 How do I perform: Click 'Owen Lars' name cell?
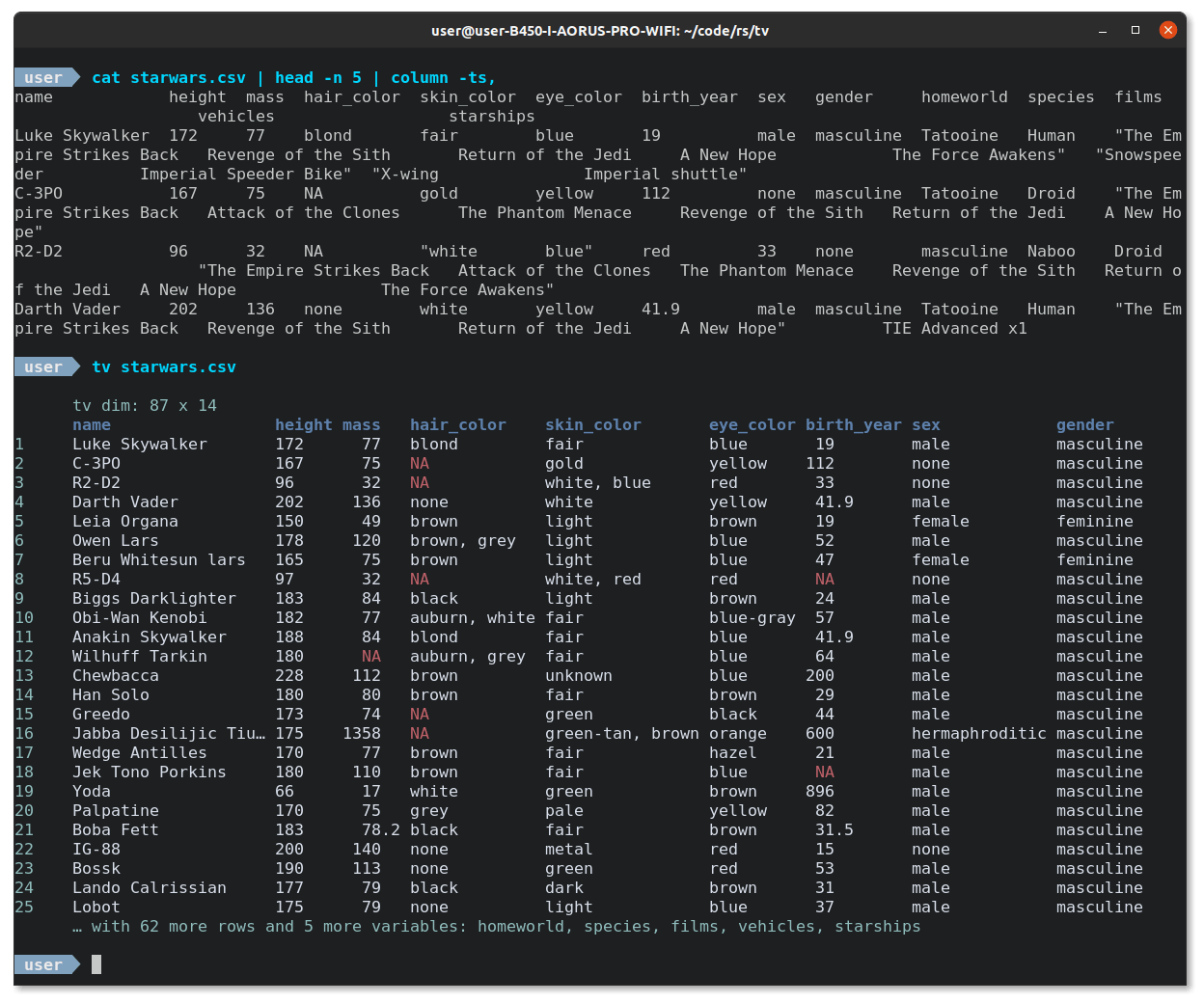click(x=116, y=541)
